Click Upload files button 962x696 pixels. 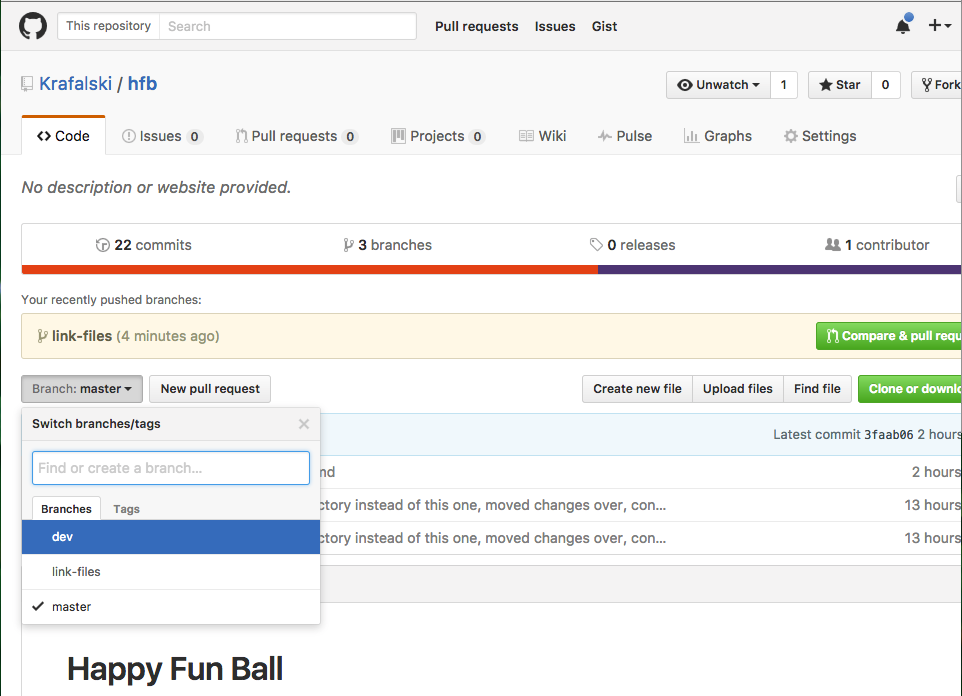pyautogui.click(x=737, y=389)
